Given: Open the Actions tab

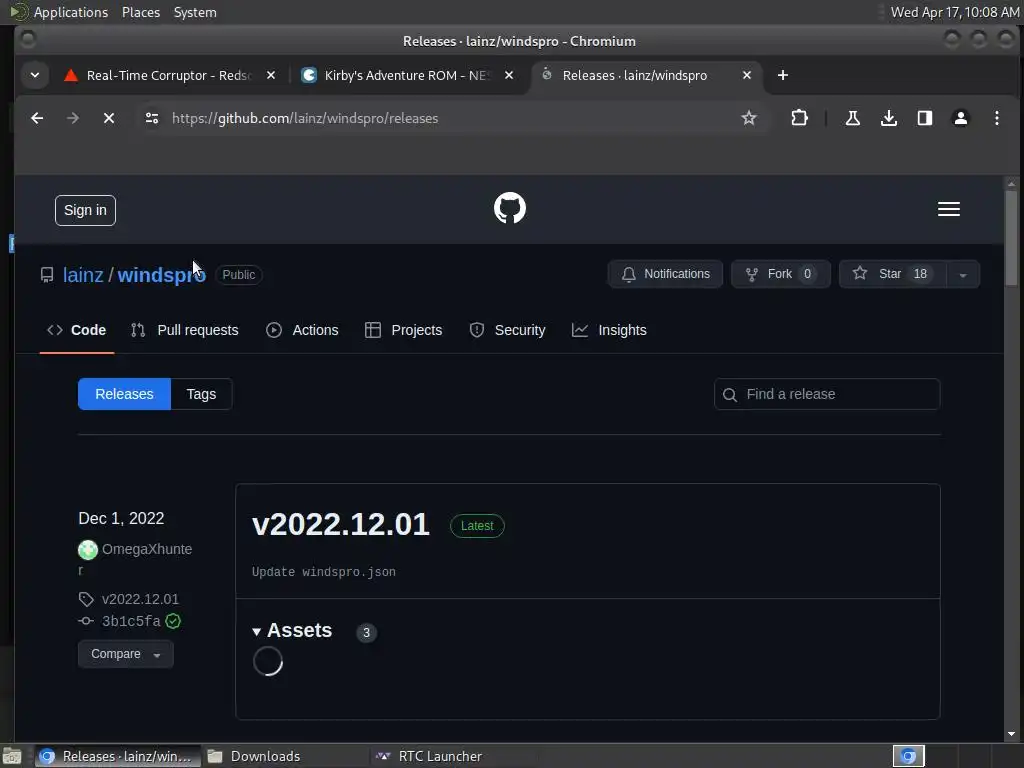Looking at the screenshot, I should click(302, 330).
